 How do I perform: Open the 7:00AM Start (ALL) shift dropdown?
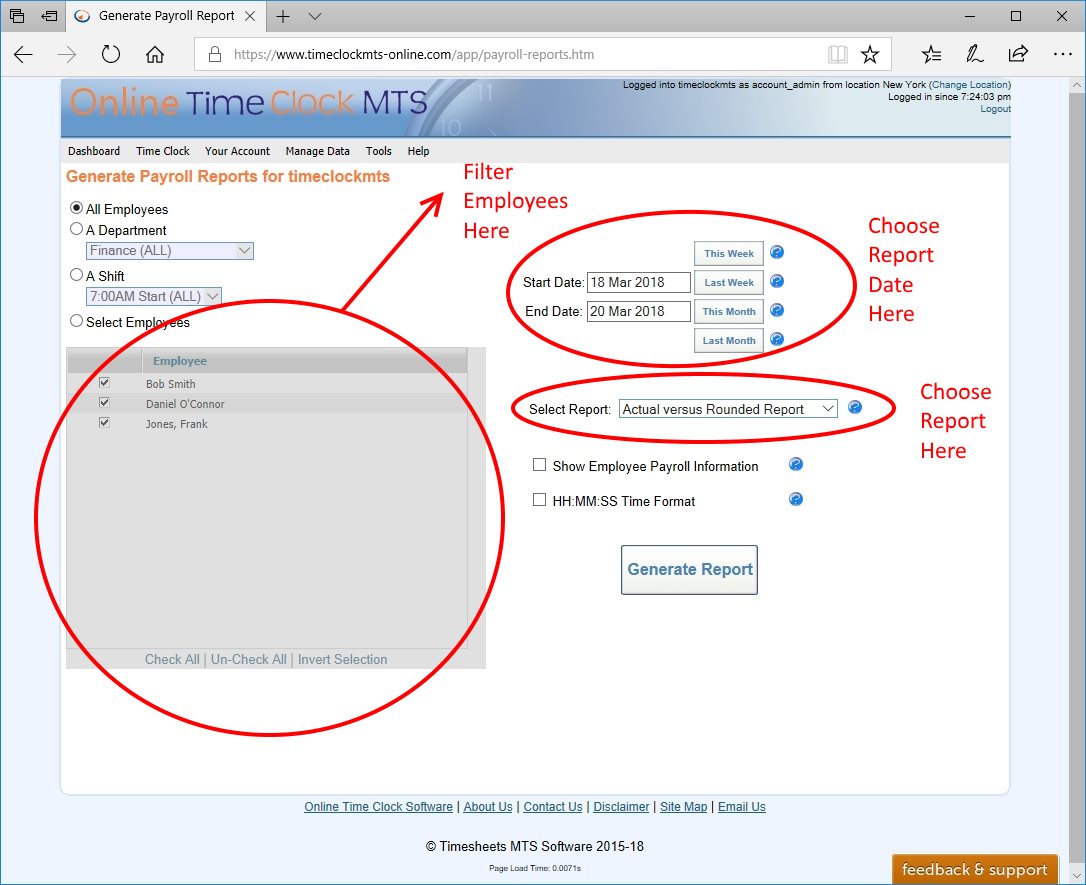154,296
